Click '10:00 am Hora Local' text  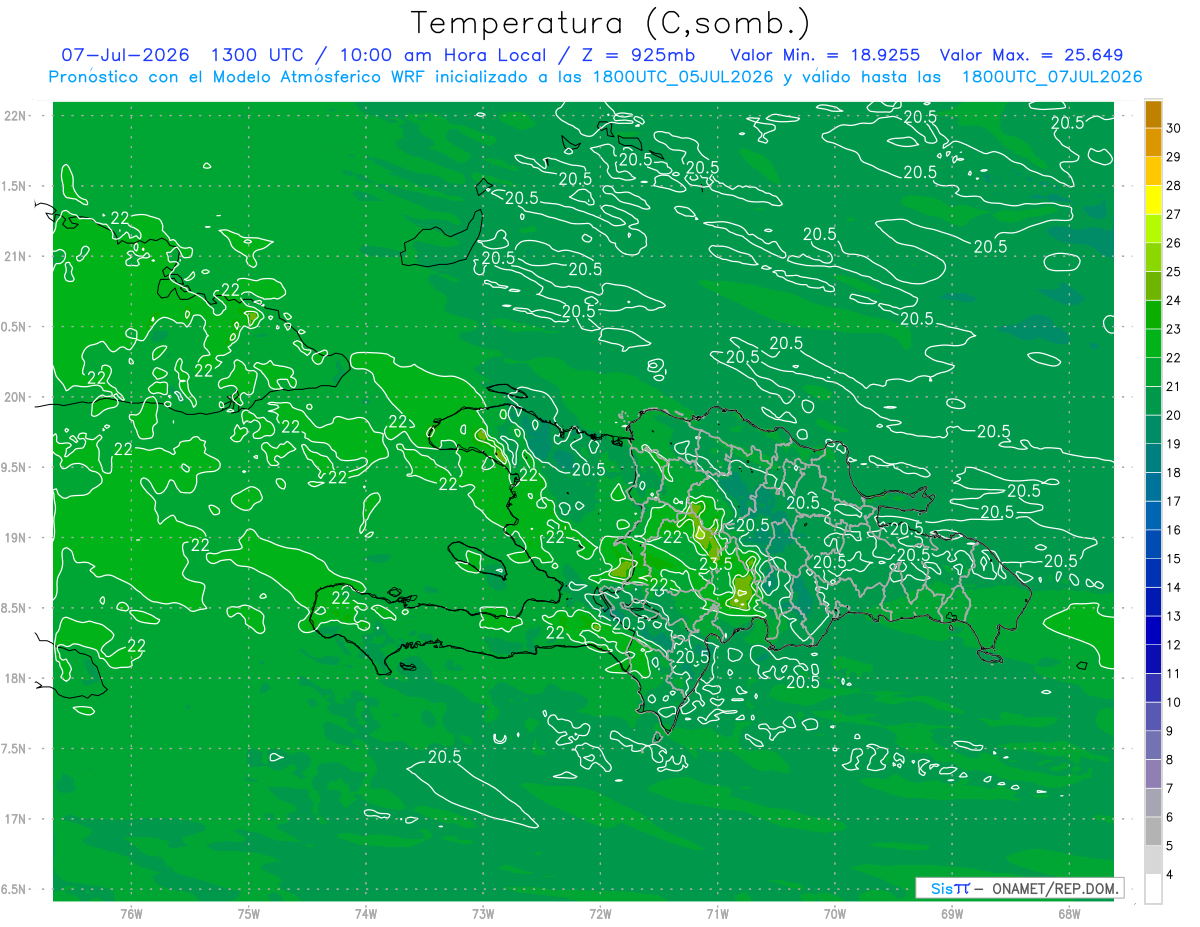click(x=441, y=55)
